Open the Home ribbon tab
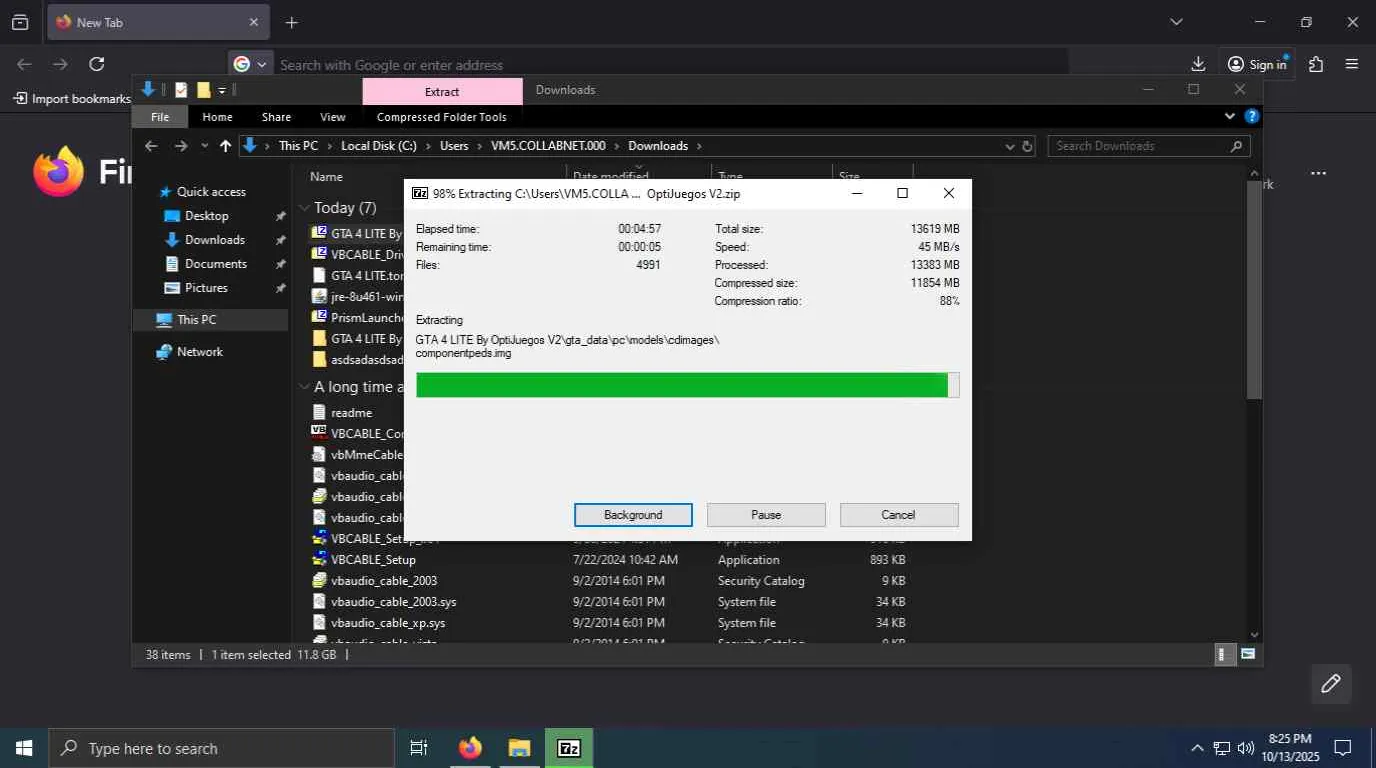The image size is (1376, 768). (x=217, y=117)
